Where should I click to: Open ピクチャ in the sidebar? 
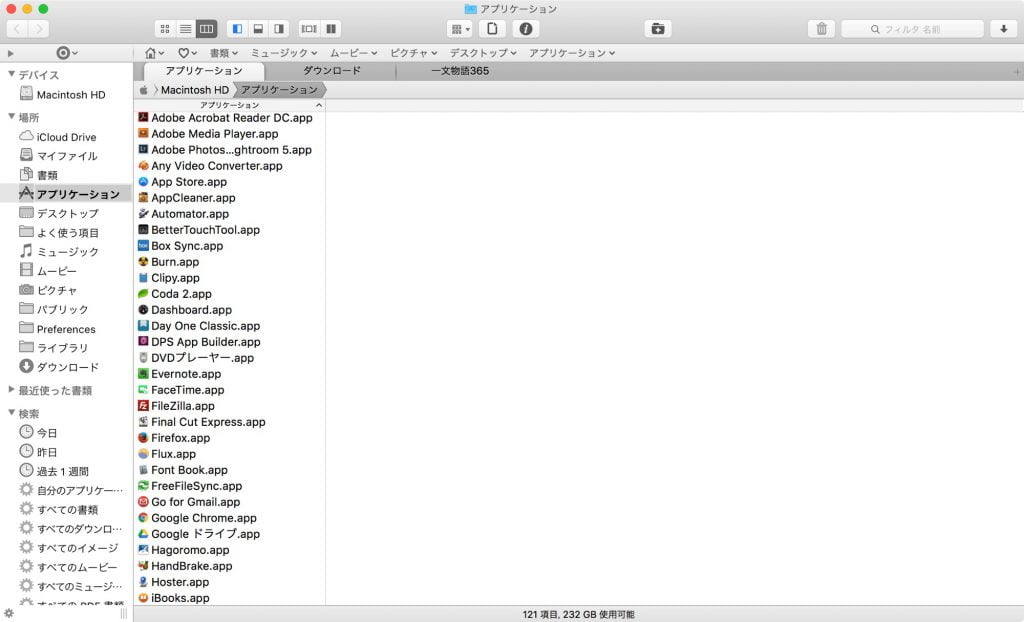tap(65, 290)
